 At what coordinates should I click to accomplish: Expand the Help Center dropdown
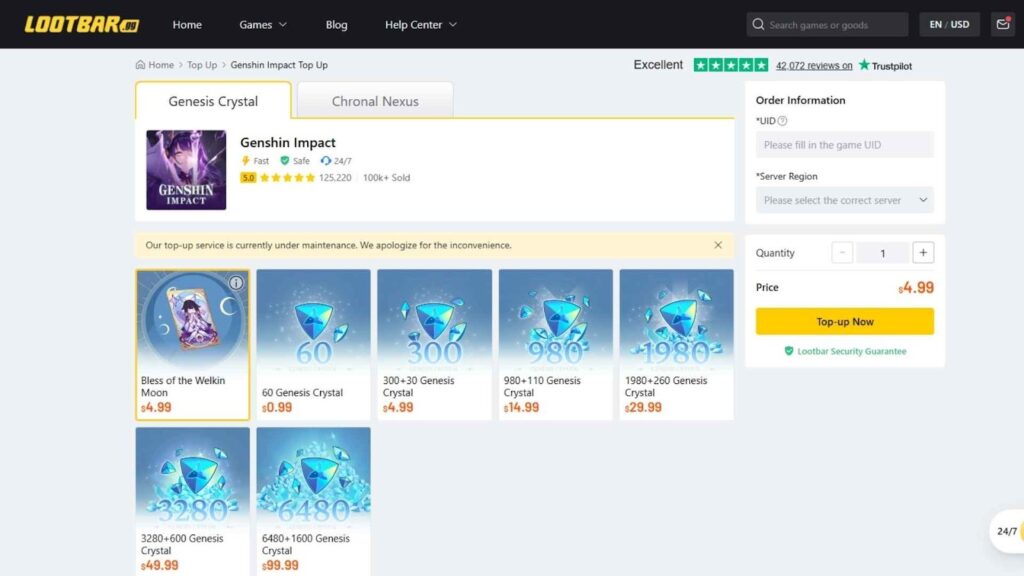pos(420,24)
